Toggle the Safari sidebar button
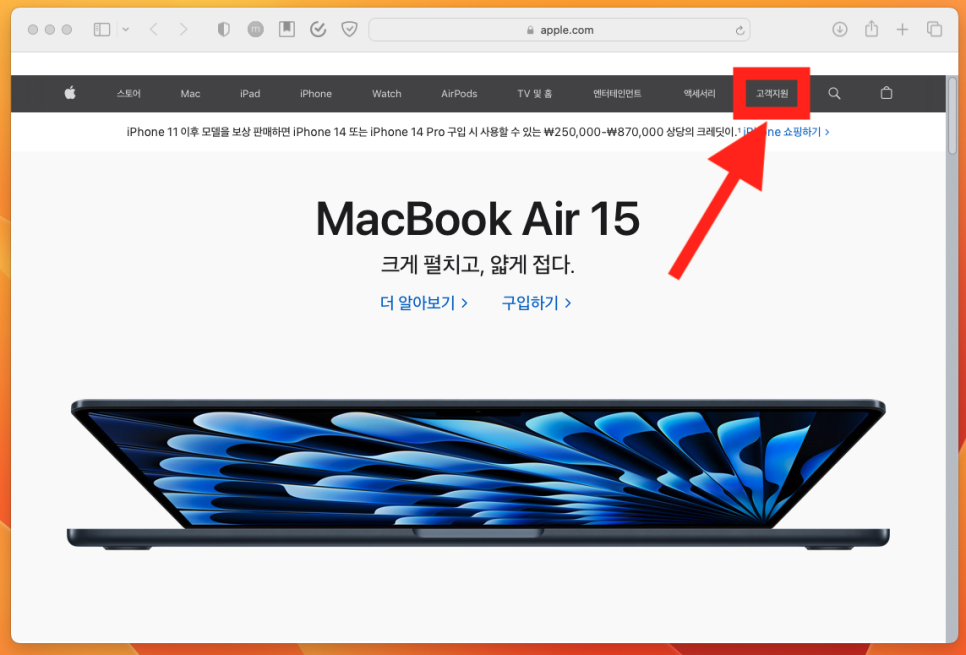The height and width of the screenshot is (655, 966). [x=102, y=30]
